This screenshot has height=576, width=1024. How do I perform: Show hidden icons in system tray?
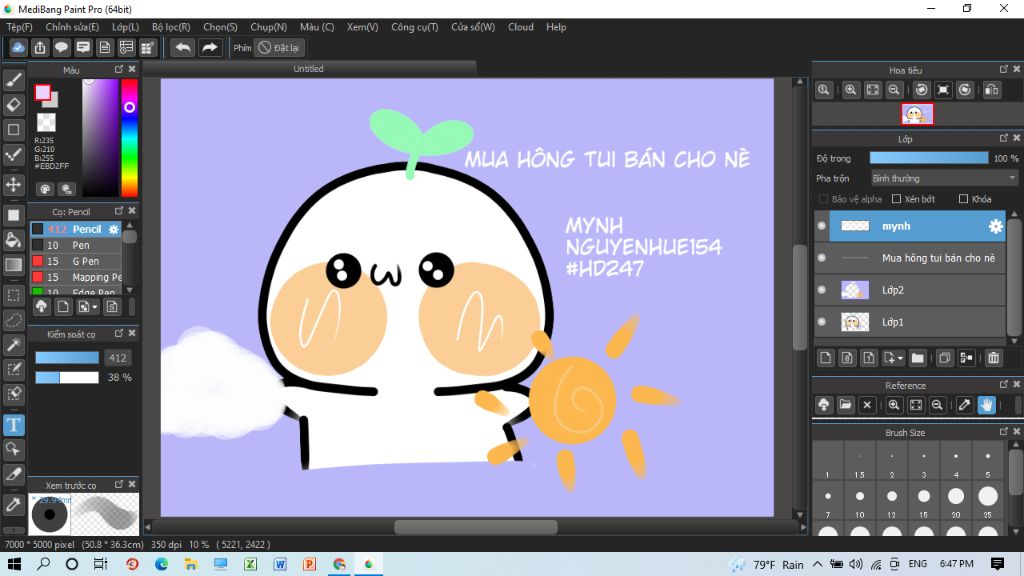tap(818, 564)
